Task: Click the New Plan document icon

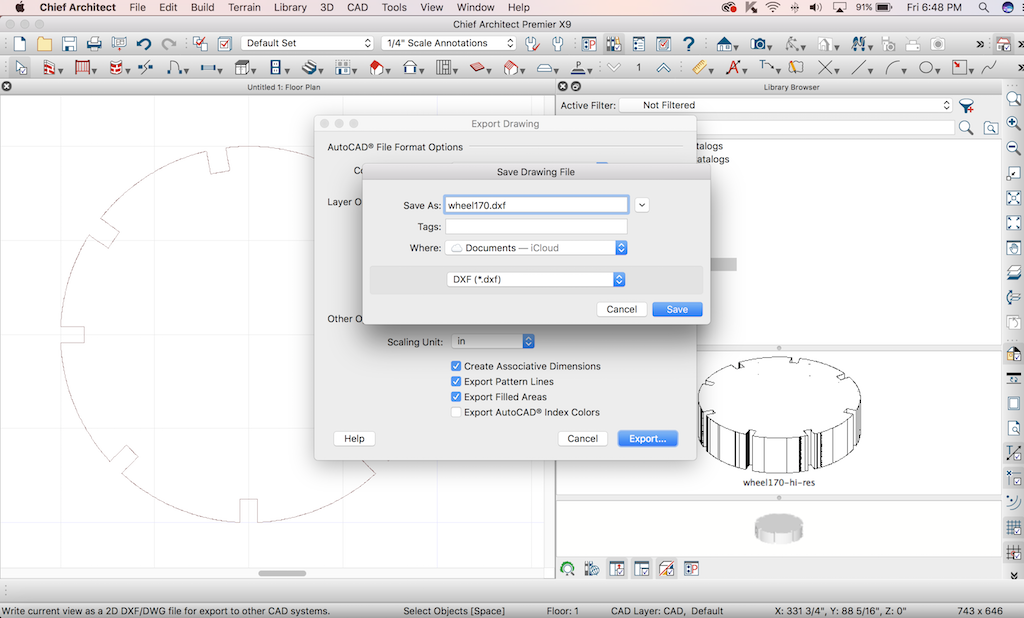Action: 20,44
